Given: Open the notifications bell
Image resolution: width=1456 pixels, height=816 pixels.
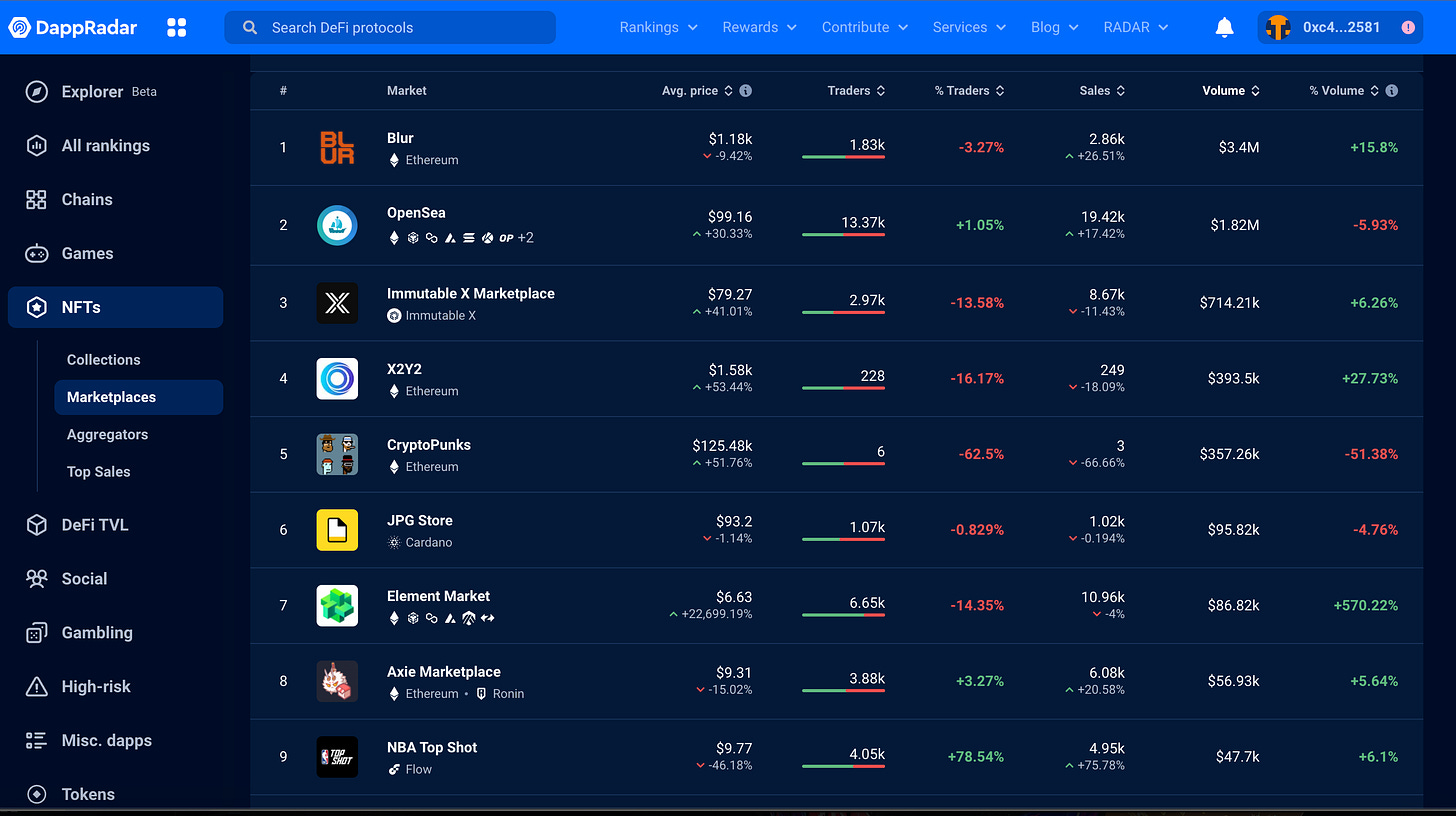Looking at the screenshot, I should [1224, 27].
